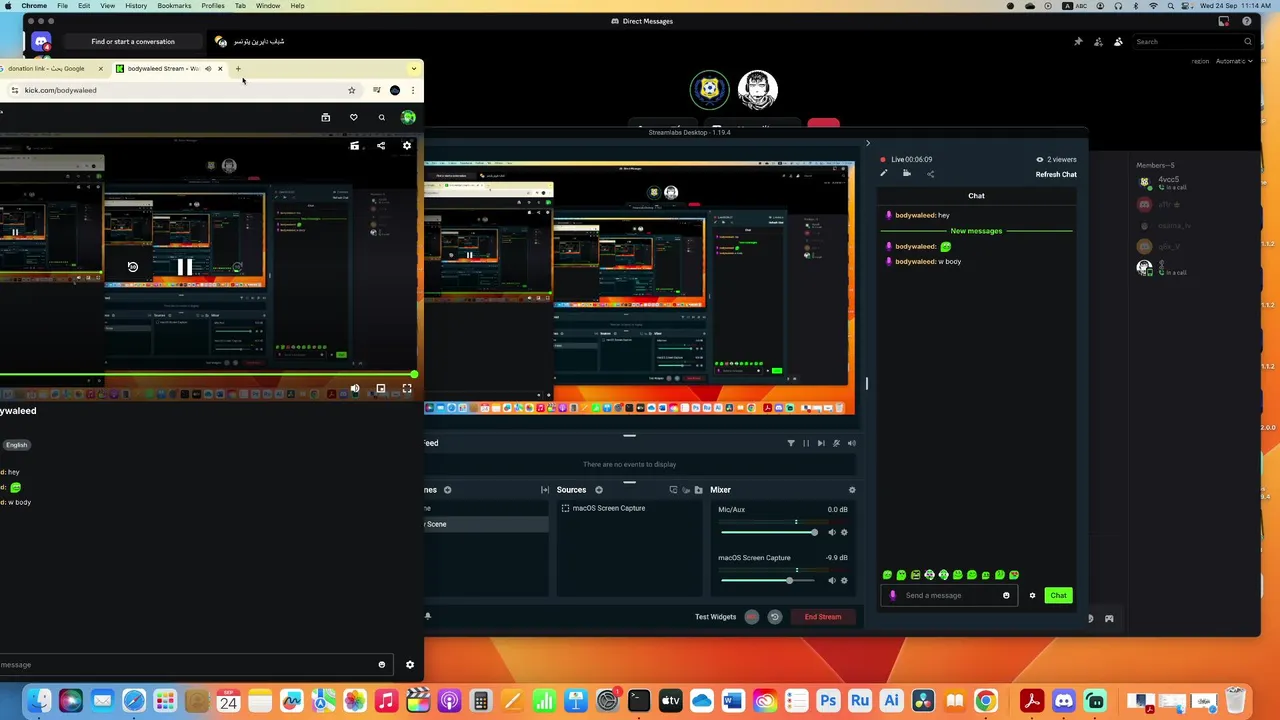The height and width of the screenshot is (720, 1280).
Task: Open Discord Search box
Action: [x=1193, y=42]
